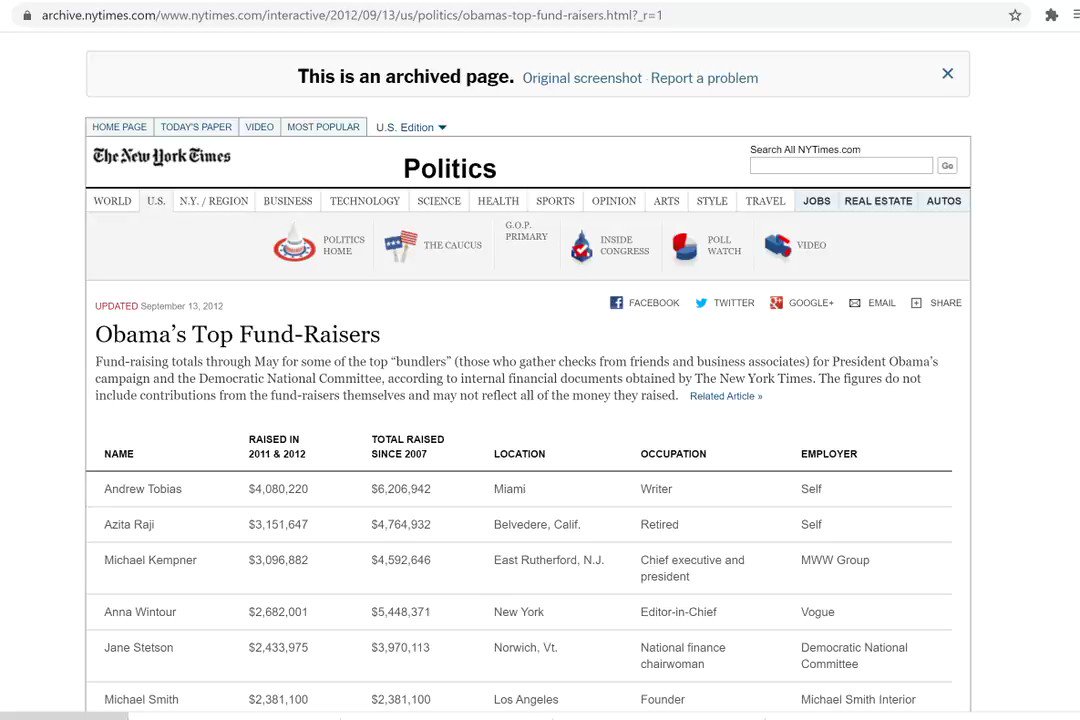Image resolution: width=1080 pixels, height=720 pixels.
Task: Select the Michael Smith name cell
Action: click(x=141, y=699)
